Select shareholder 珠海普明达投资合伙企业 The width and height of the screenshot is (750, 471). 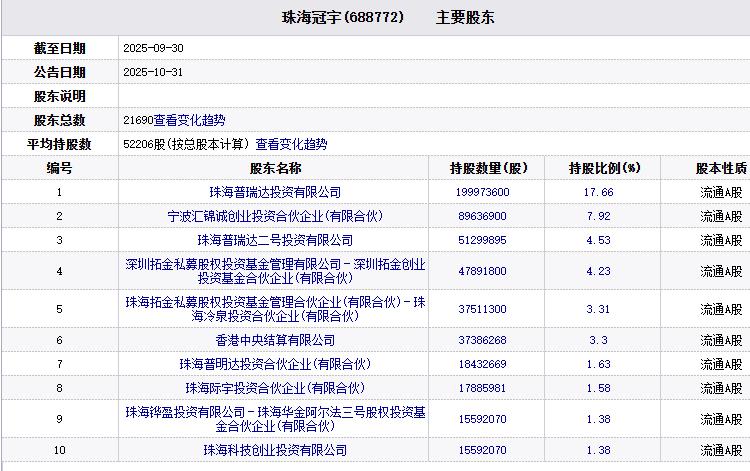pyautogui.click(x=275, y=364)
